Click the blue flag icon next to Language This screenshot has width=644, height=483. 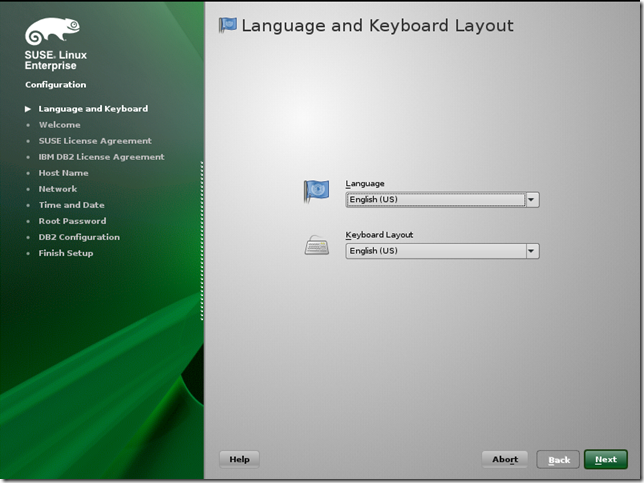click(x=316, y=191)
